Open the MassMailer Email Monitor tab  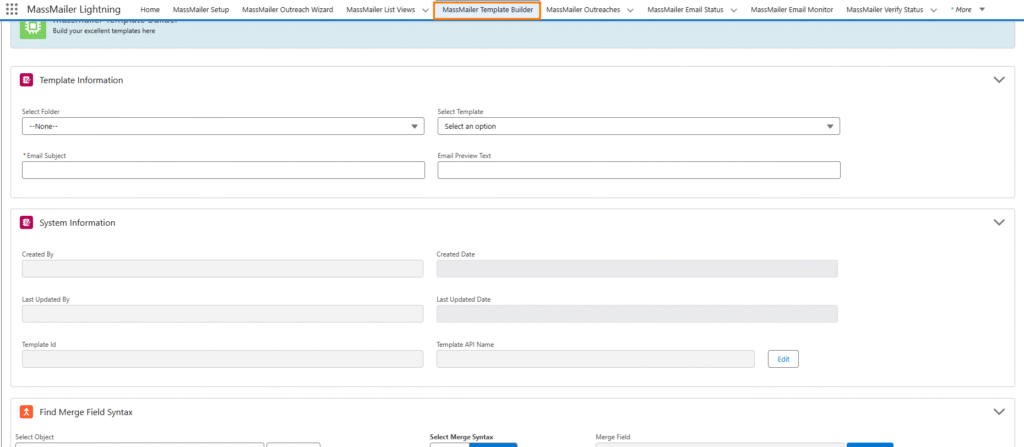(791, 10)
